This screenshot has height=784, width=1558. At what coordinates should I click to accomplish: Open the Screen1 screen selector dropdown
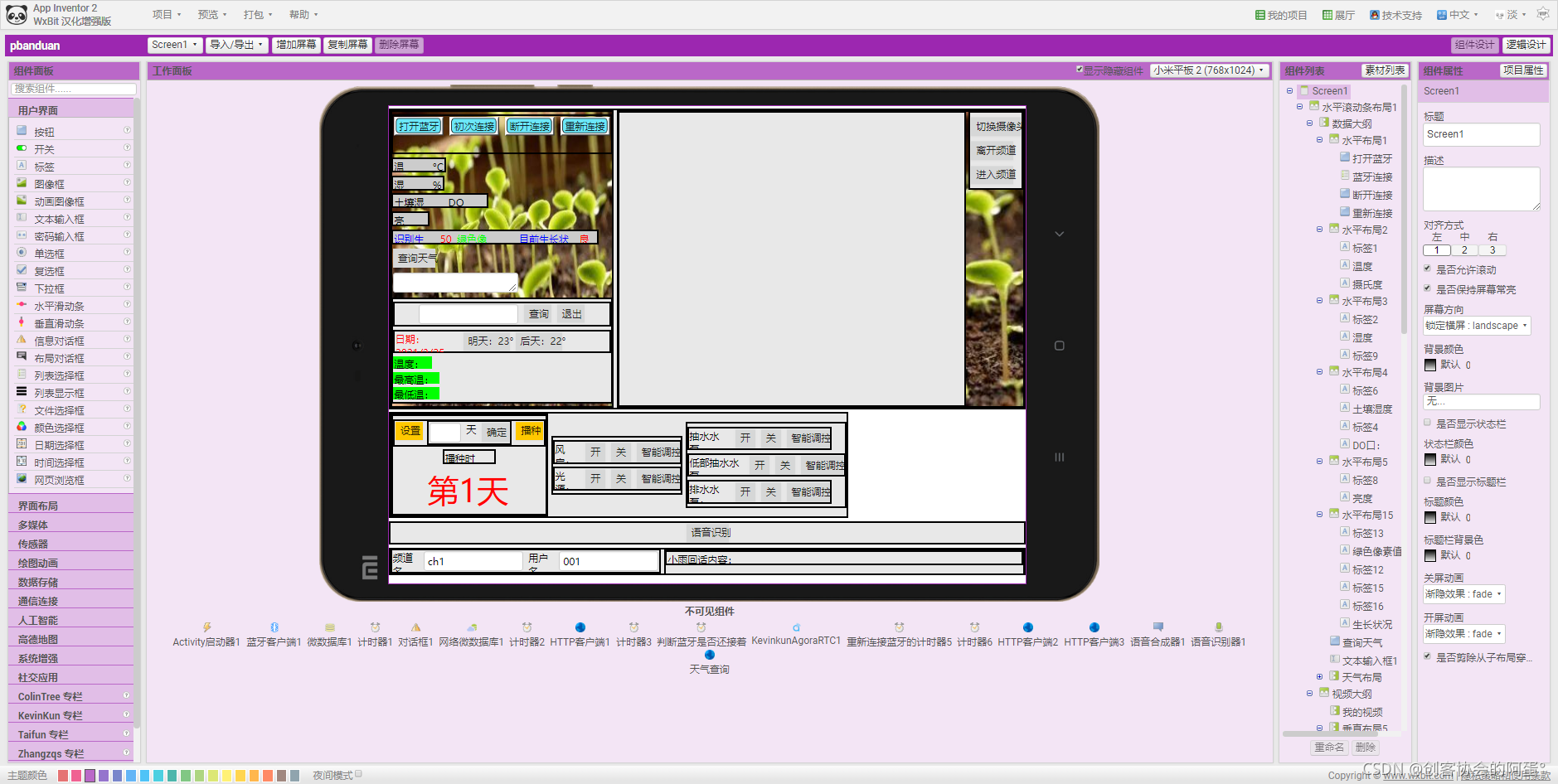click(175, 45)
